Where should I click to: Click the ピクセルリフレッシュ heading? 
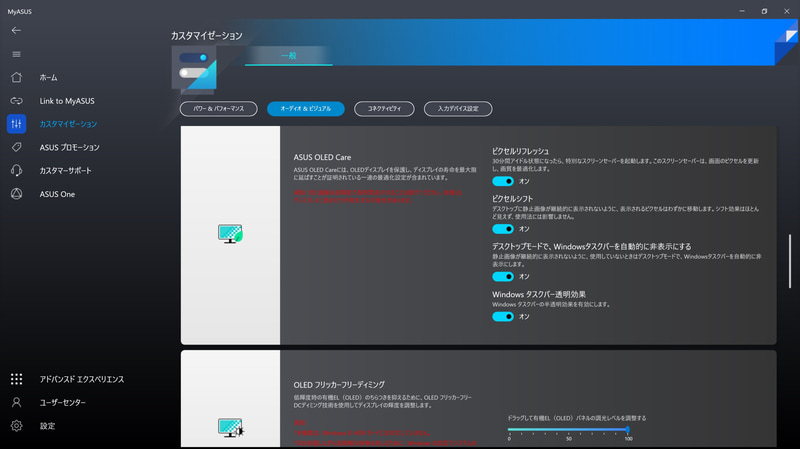tap(520, 151)
